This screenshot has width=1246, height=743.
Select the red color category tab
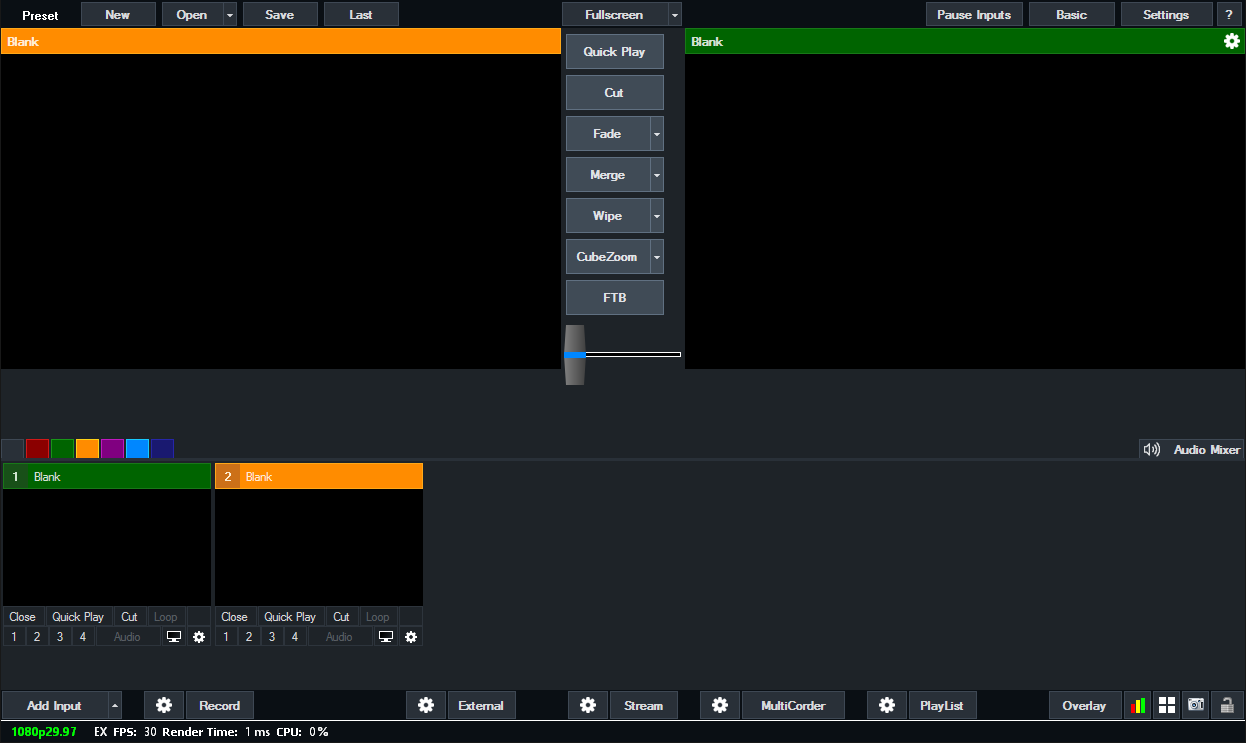(37, 449)
